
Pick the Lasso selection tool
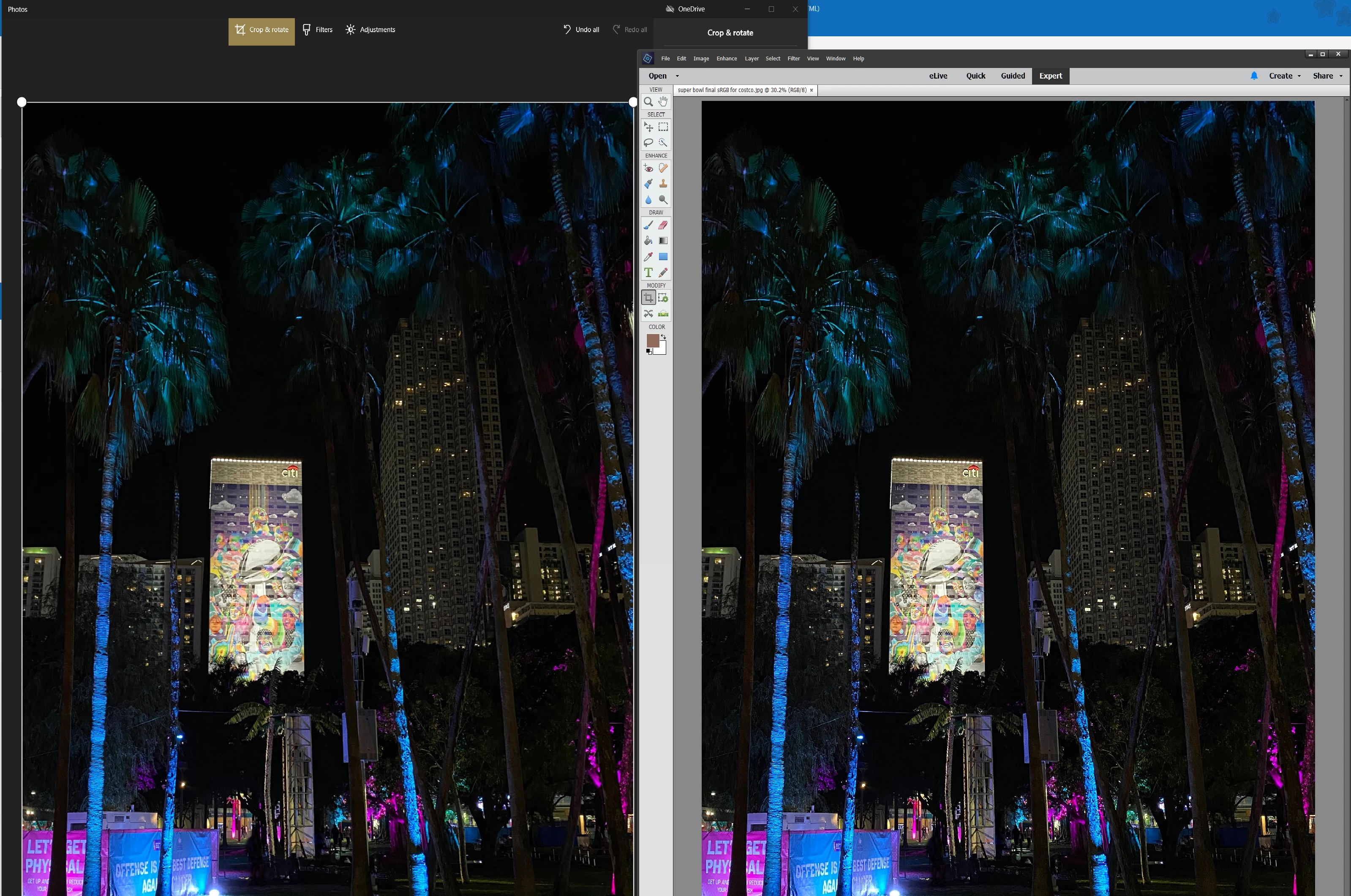(648, 142)
